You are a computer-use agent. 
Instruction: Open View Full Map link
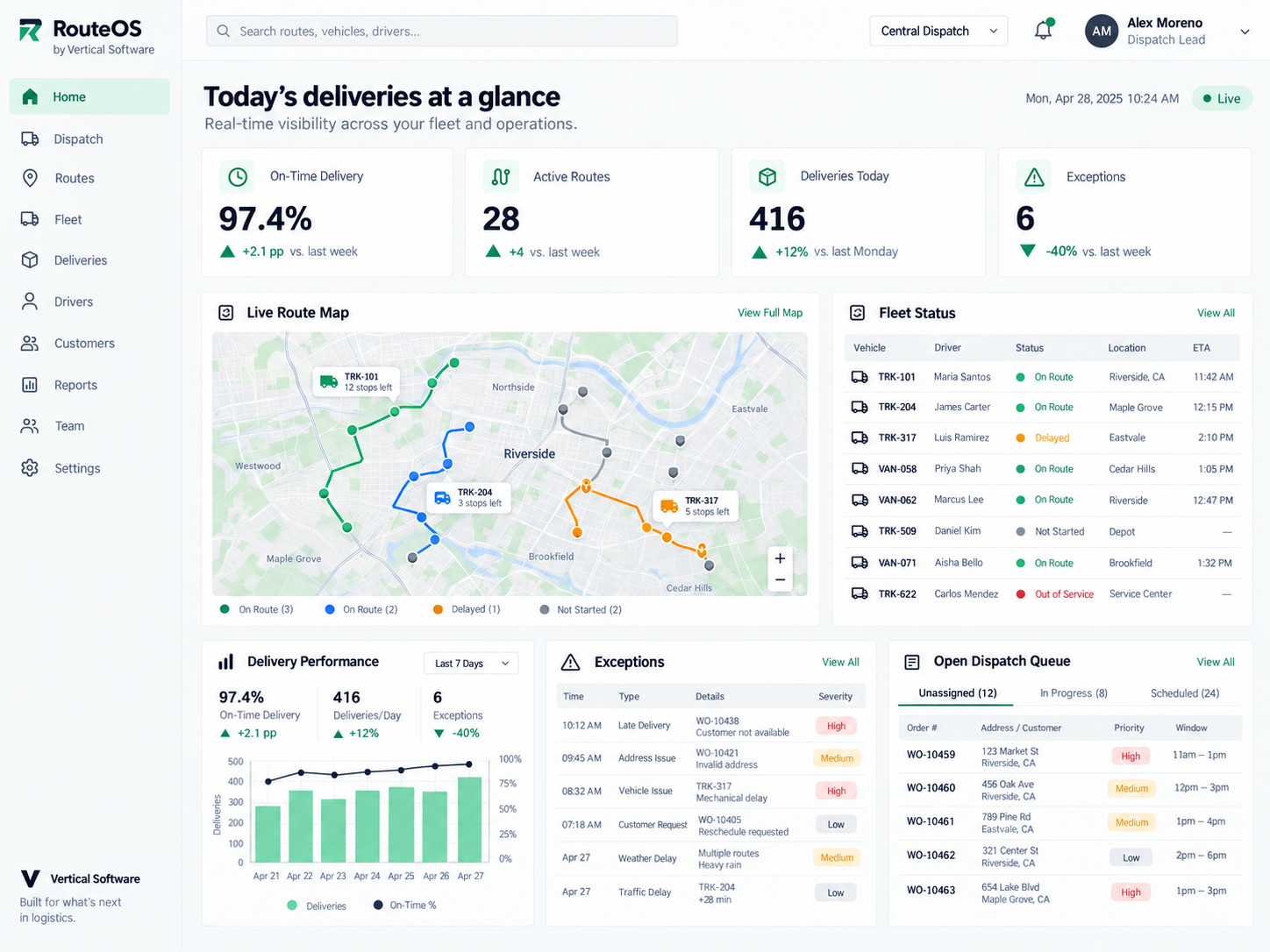[770, 313]
